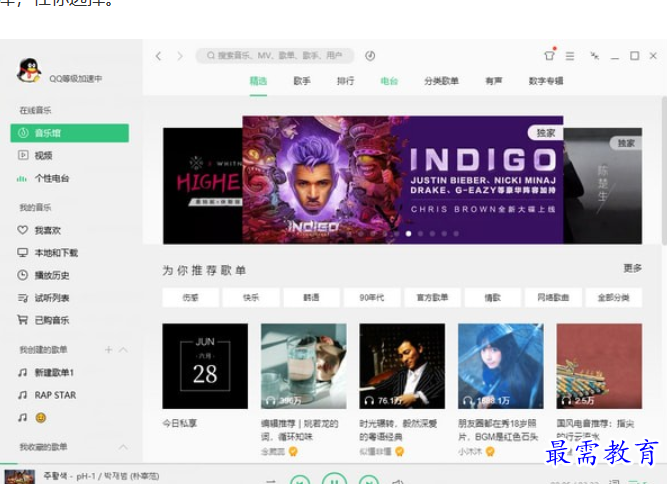Switch to mini mode icon
Image resolution: width=667 pixels, height=484 pixels.
(595, 56)
